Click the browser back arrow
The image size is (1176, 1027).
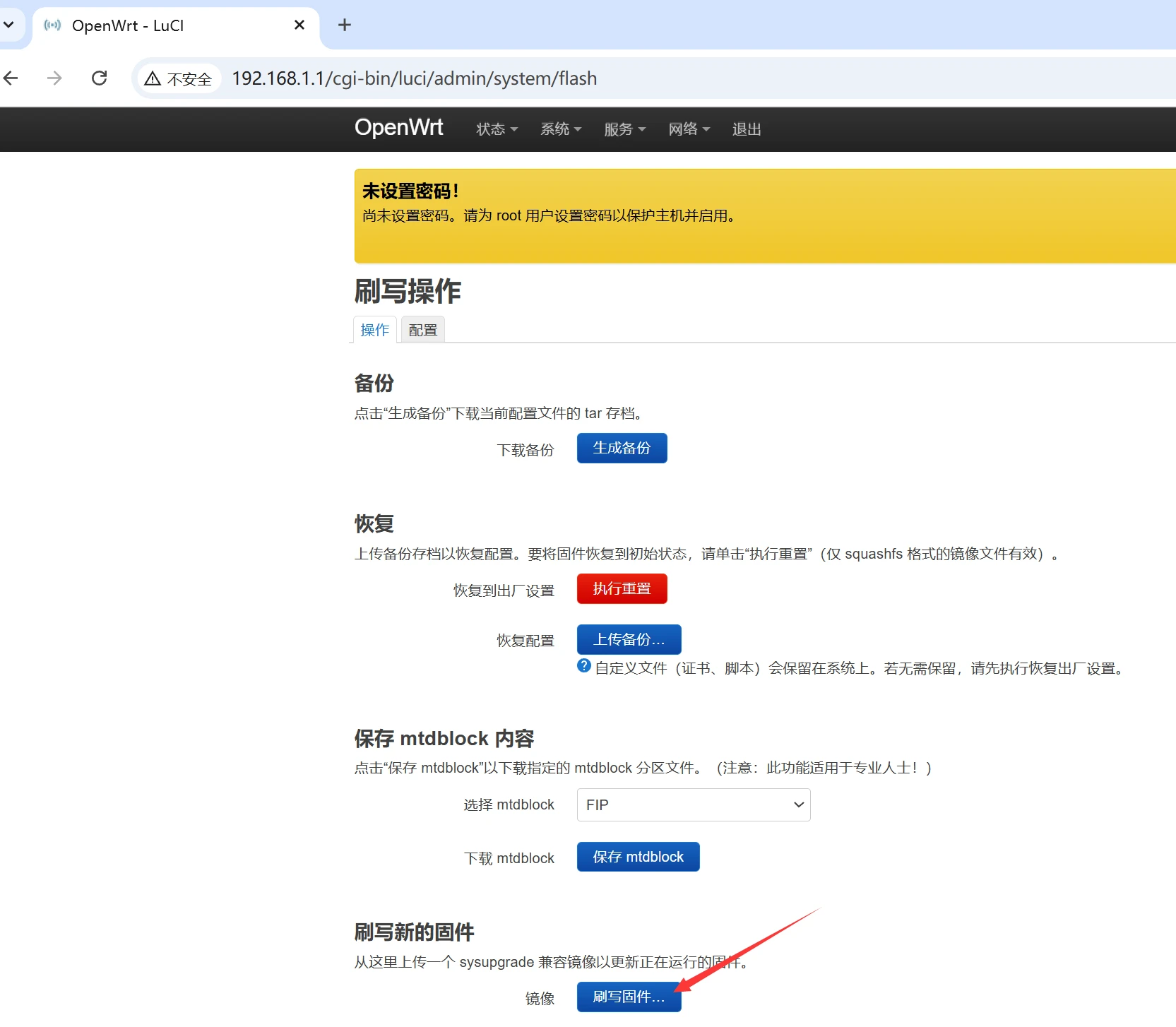point(10,78)
